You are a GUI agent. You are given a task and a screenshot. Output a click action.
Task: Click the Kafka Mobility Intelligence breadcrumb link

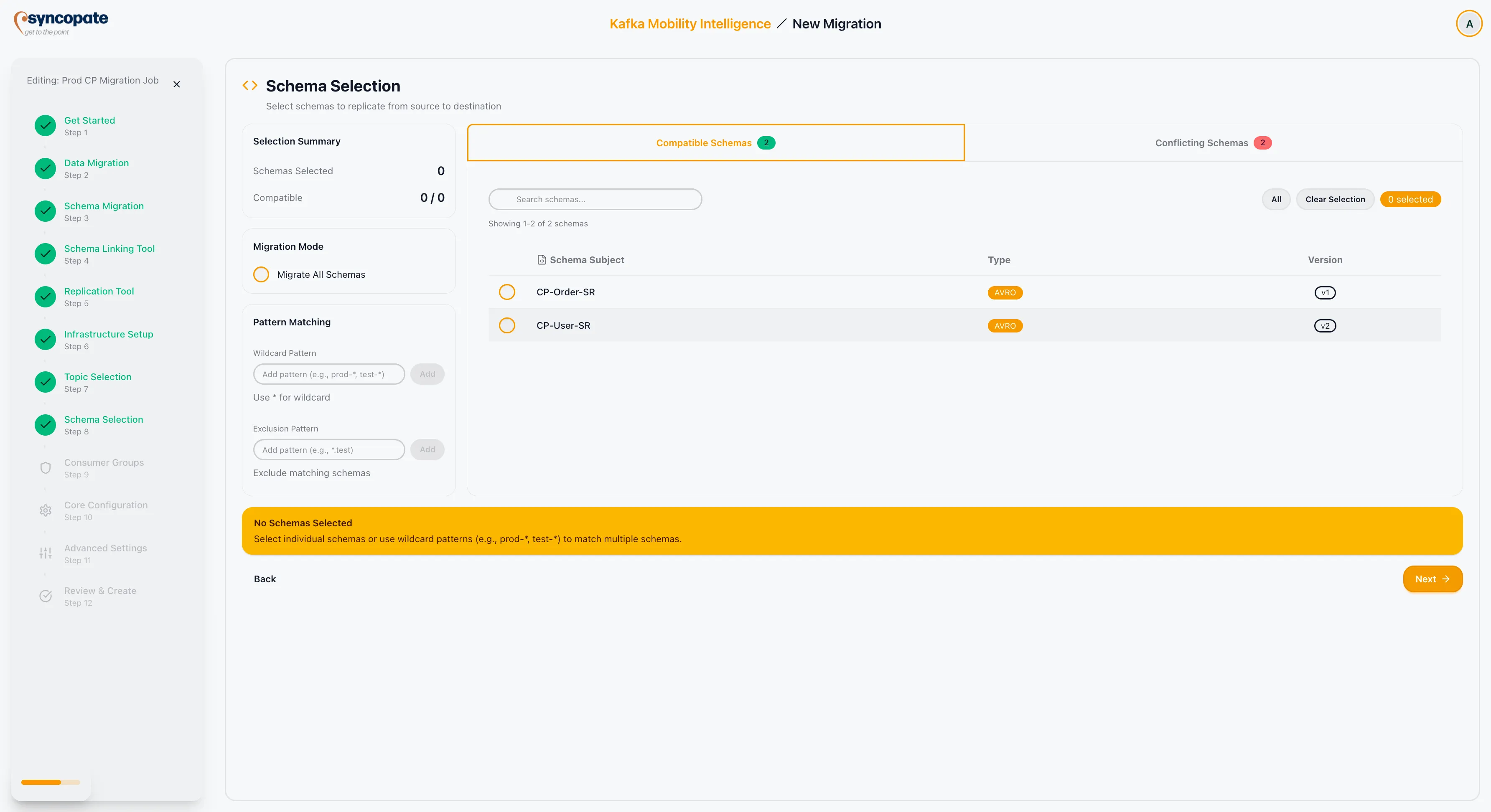coord(690,24)
